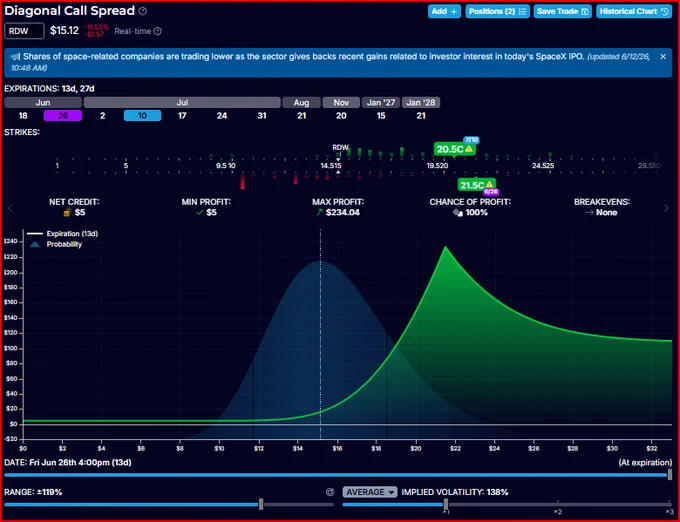Screen dimensions: 680x522
Task: Select the 20.5C strike marker
Action: point(454,149)
